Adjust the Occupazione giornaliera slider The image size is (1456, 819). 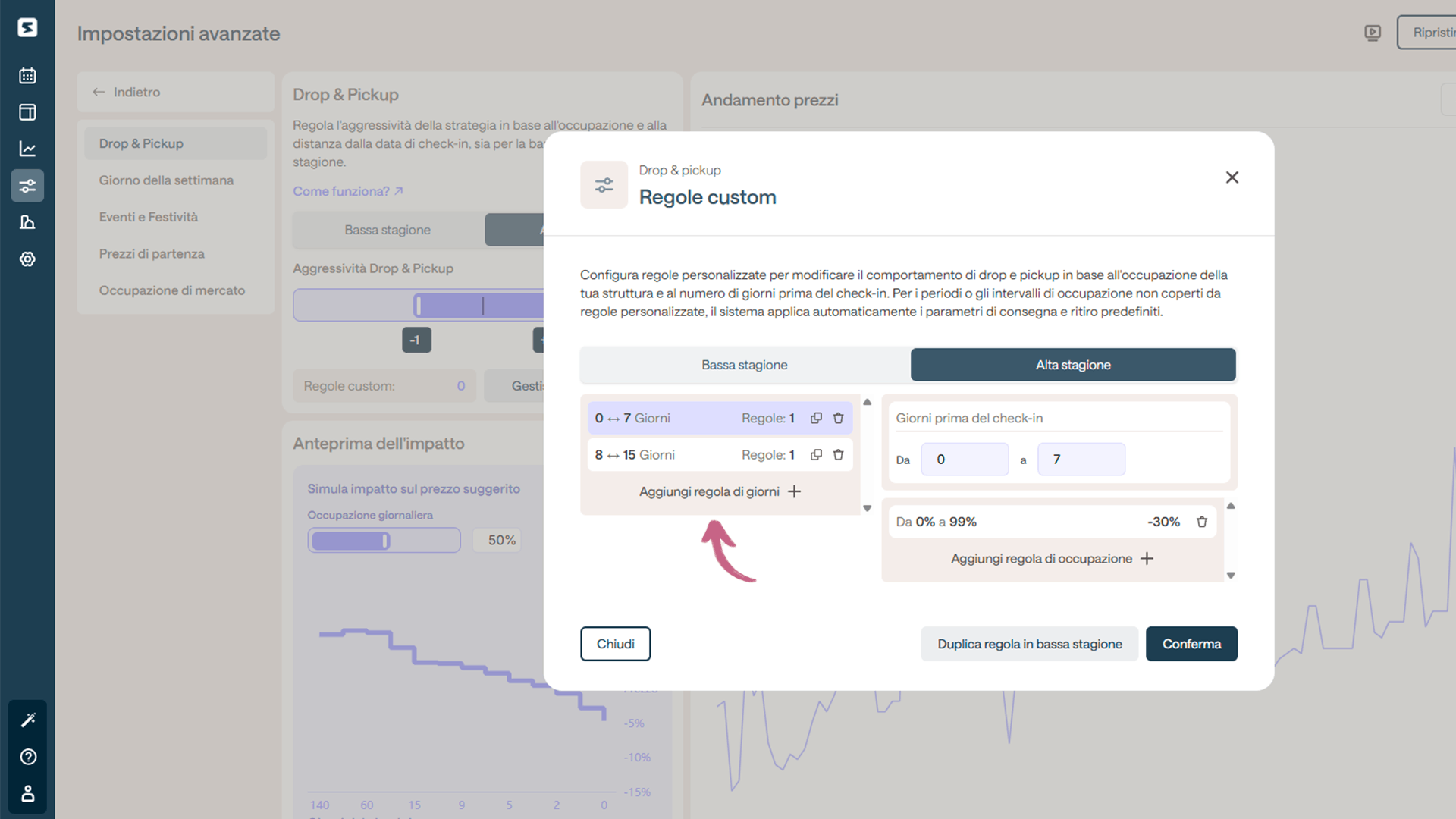[x=384, y=540]
